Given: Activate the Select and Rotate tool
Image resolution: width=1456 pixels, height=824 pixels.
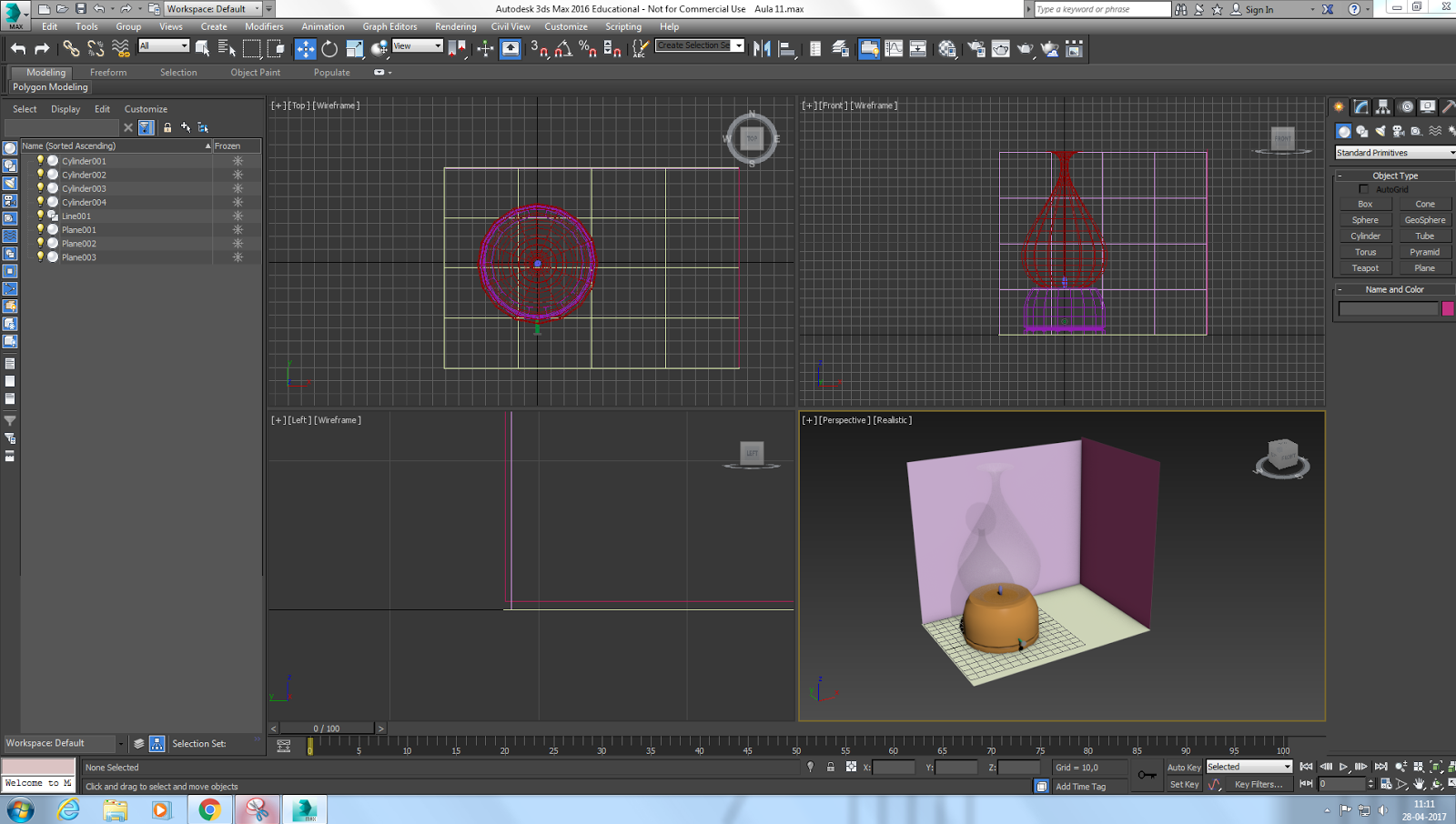Looking at the screenshot, I should coord(329,49).
